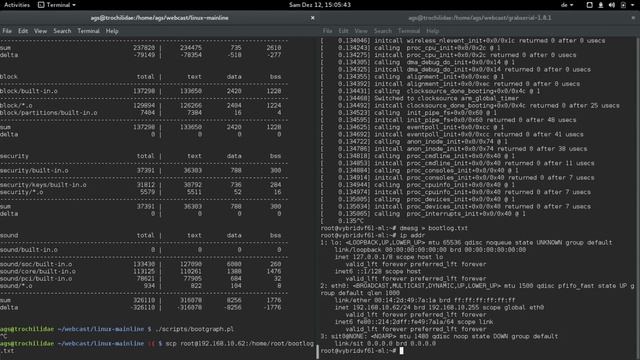Viewport: 640px width, 360px height.
Task: Click the linux-mainline terminal title bar
Action: pos(160,18)
